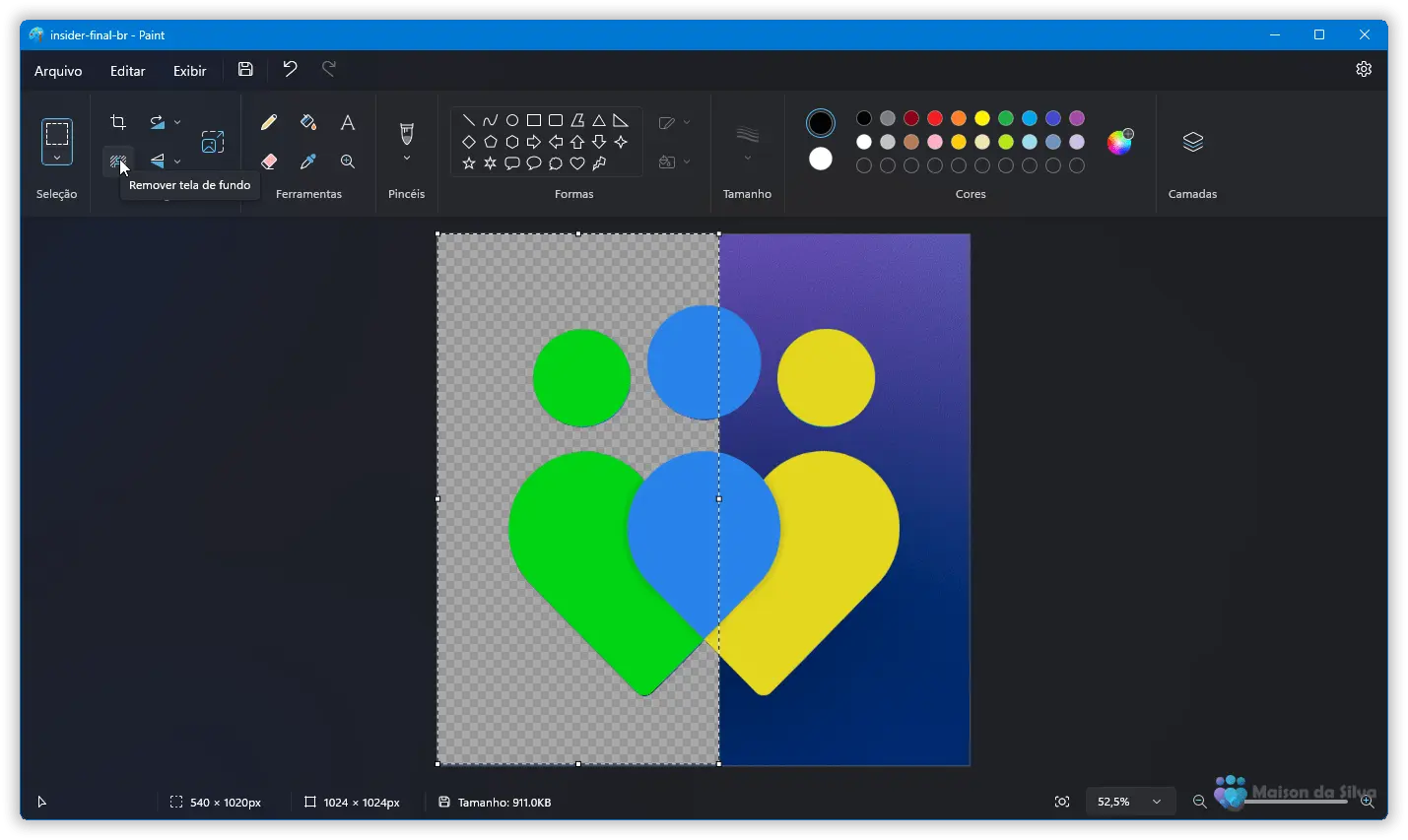Select the Eraser tool
Screen dimensions: 1408x840
click(x=269, y=162)
